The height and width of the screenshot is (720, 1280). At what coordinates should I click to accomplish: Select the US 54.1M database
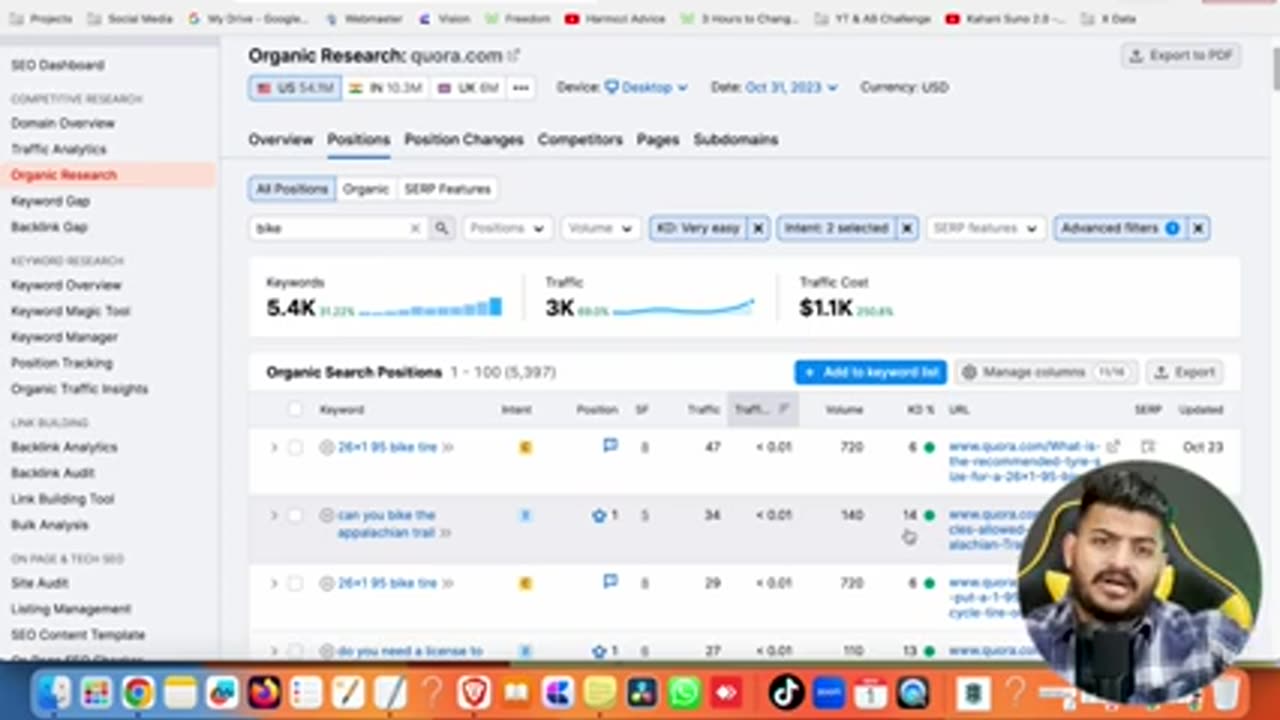(x=295, y=87)
